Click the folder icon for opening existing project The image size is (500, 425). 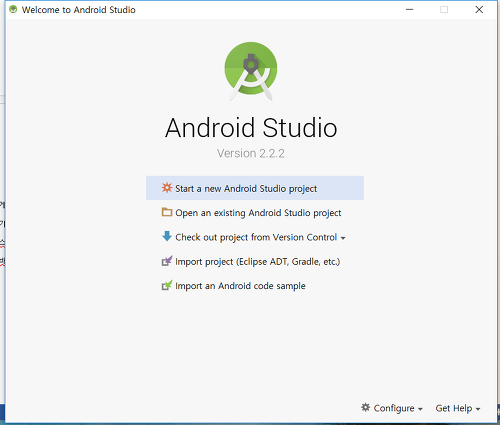(x=167, y=212)
